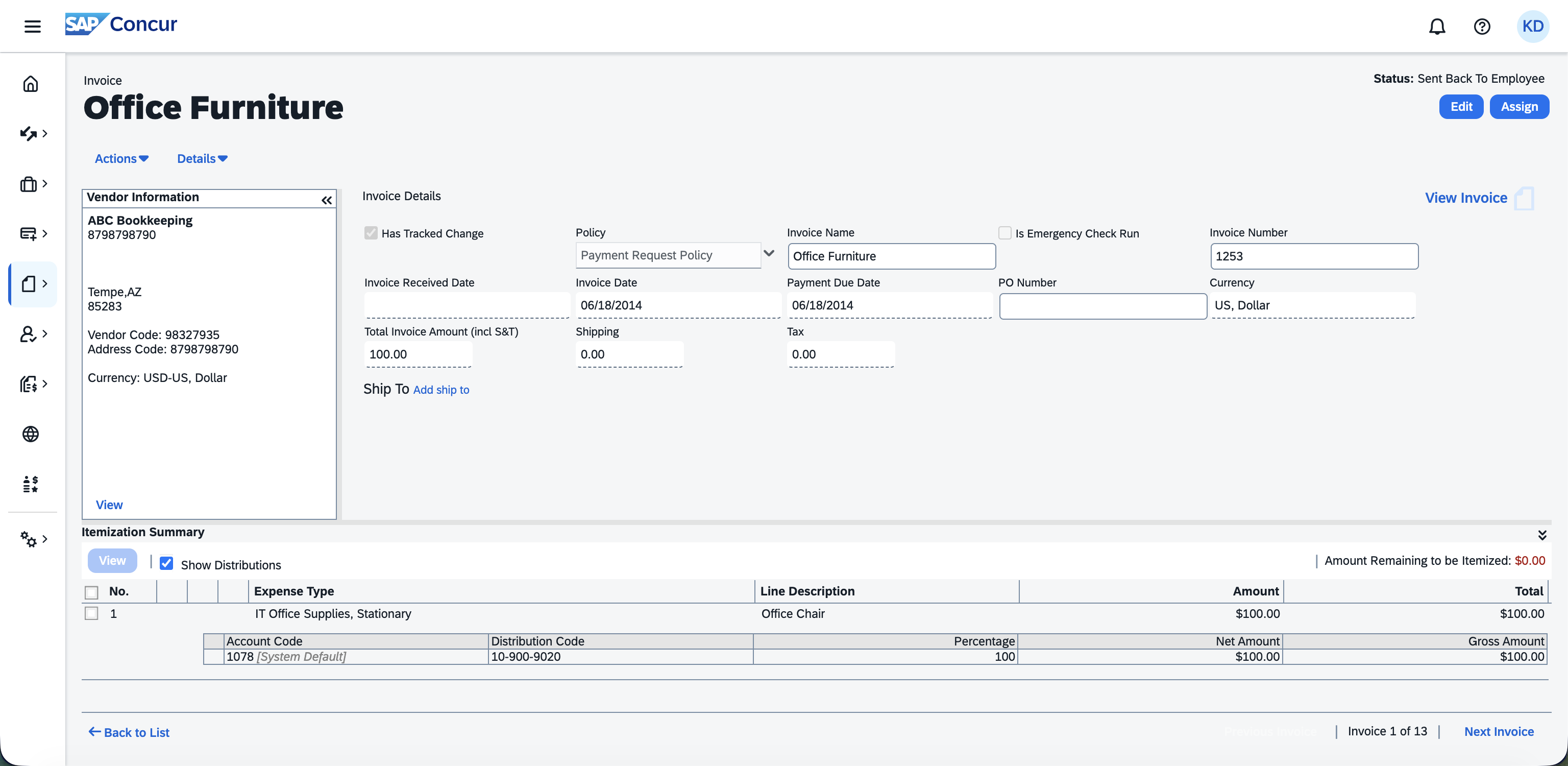This screenshot has height=766, width=1568.
Task: Collapse the Vendor Information panel
Action: click(x=327, y=200)
